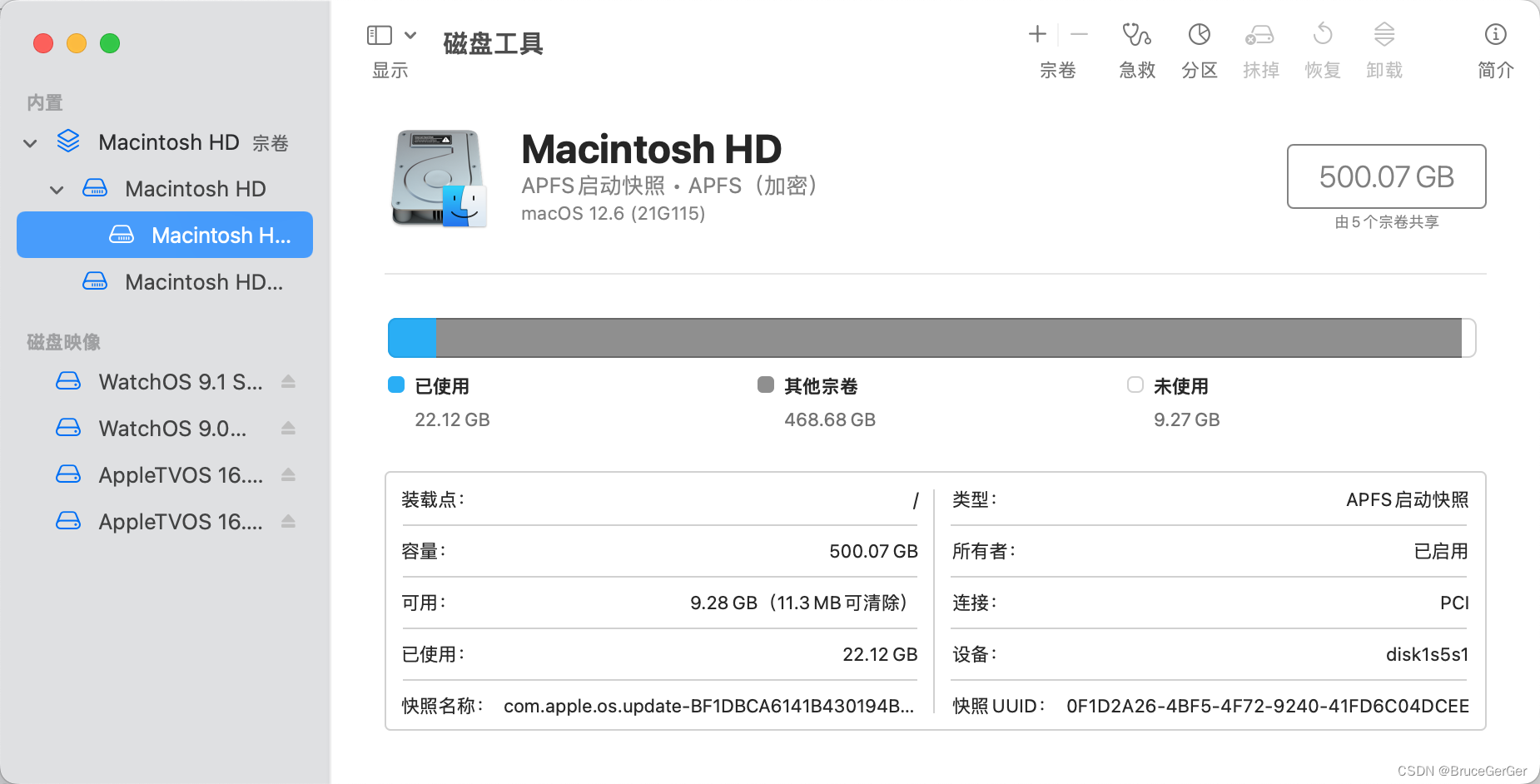Eject the WatchOS 9.1 S... disk image

tap(288, 381)
